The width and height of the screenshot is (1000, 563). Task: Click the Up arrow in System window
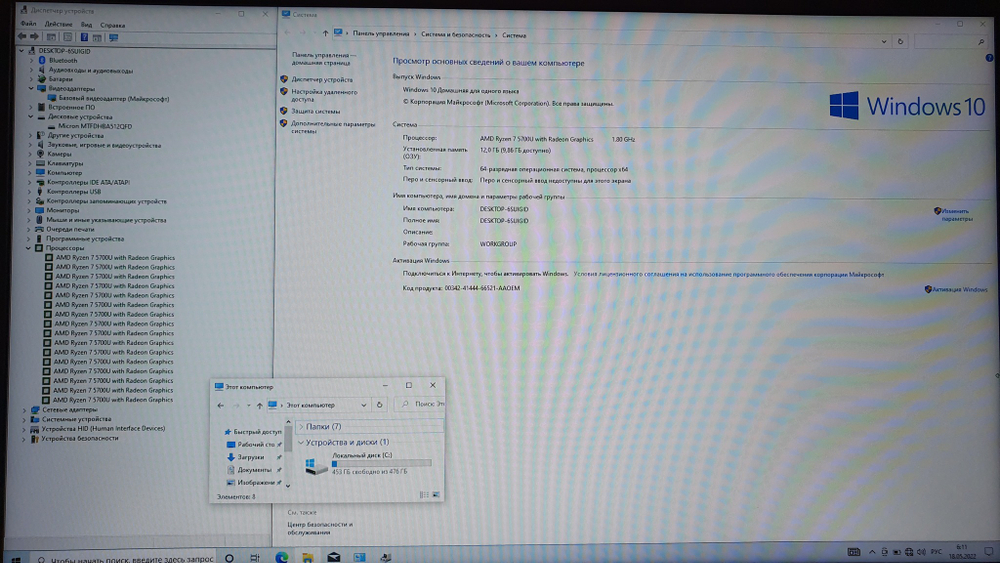(x=325, y=33)
